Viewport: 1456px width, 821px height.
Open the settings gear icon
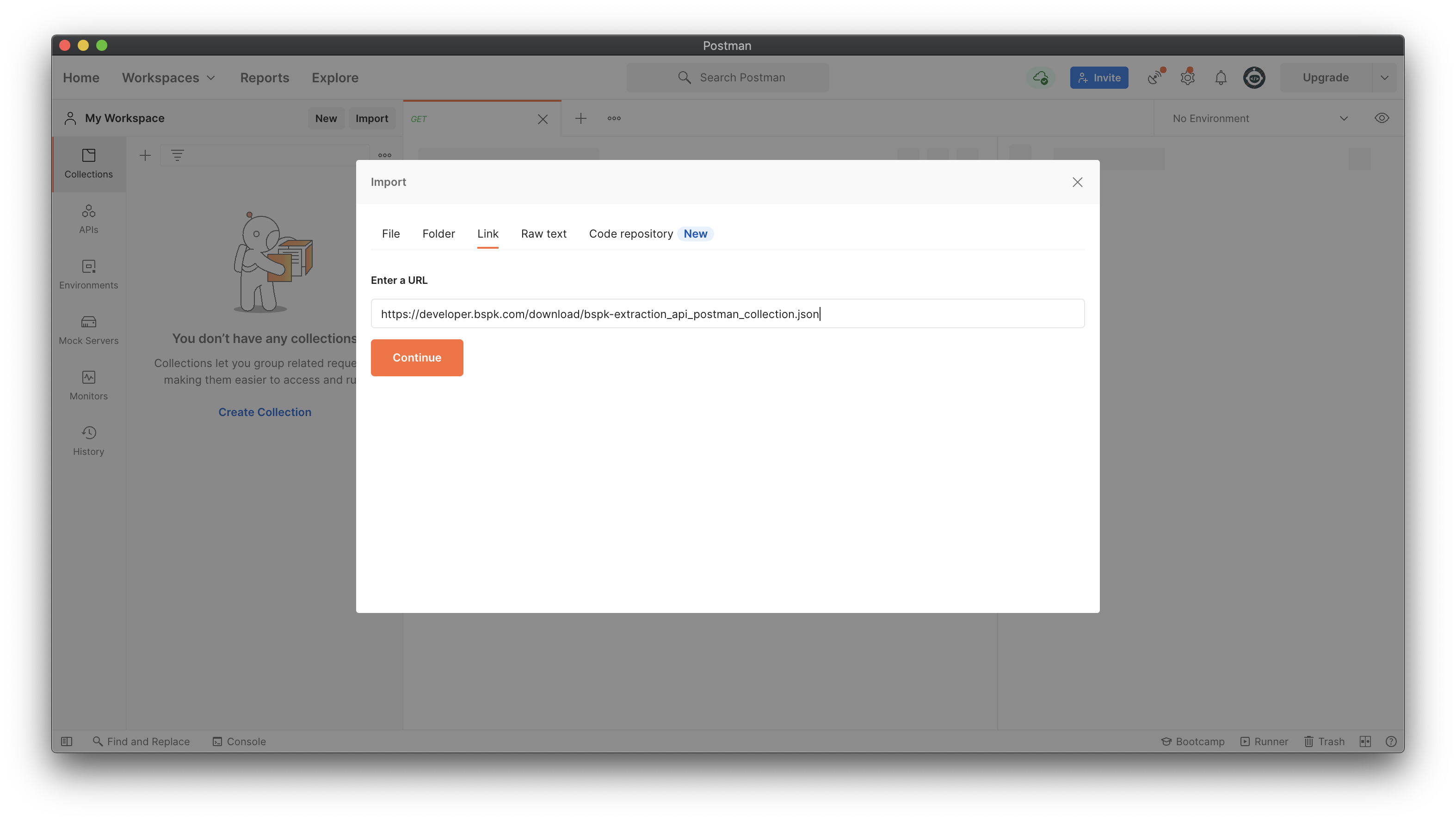1188,77
